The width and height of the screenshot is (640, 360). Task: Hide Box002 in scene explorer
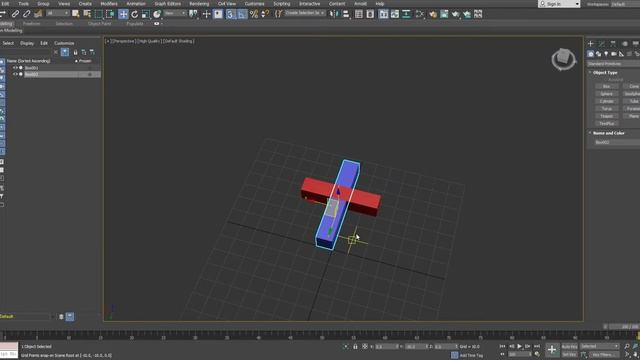(15, 74)
